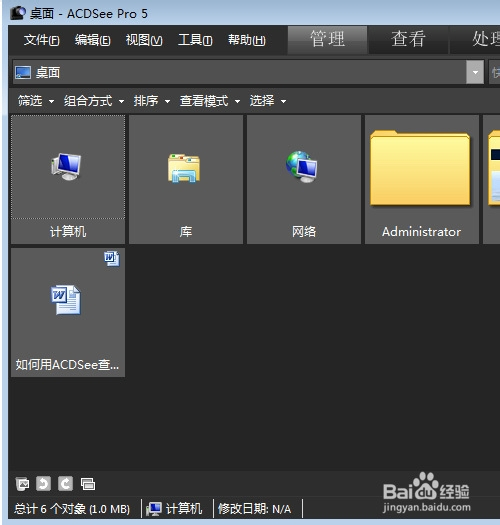Select the Administrator folder thumbnail
The height and width of the screenshot is (525, 500).
(x=422, y=179)
